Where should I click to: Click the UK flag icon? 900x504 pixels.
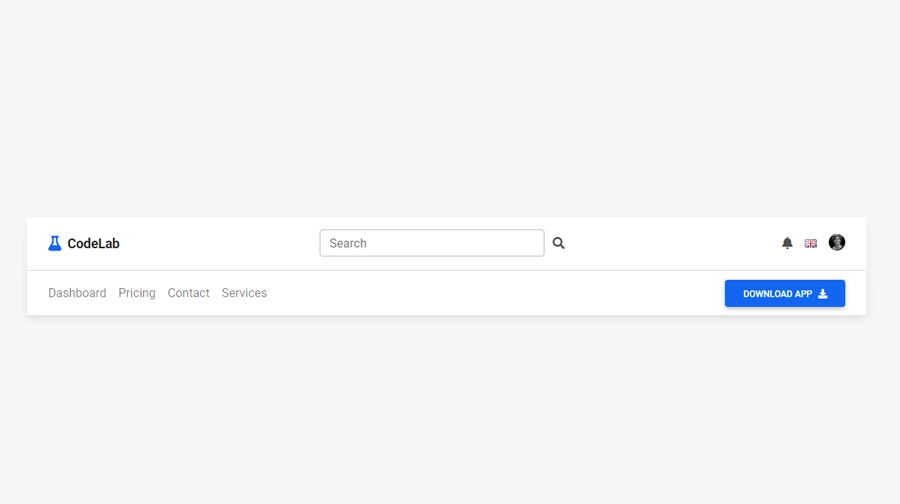click(811, 243)
